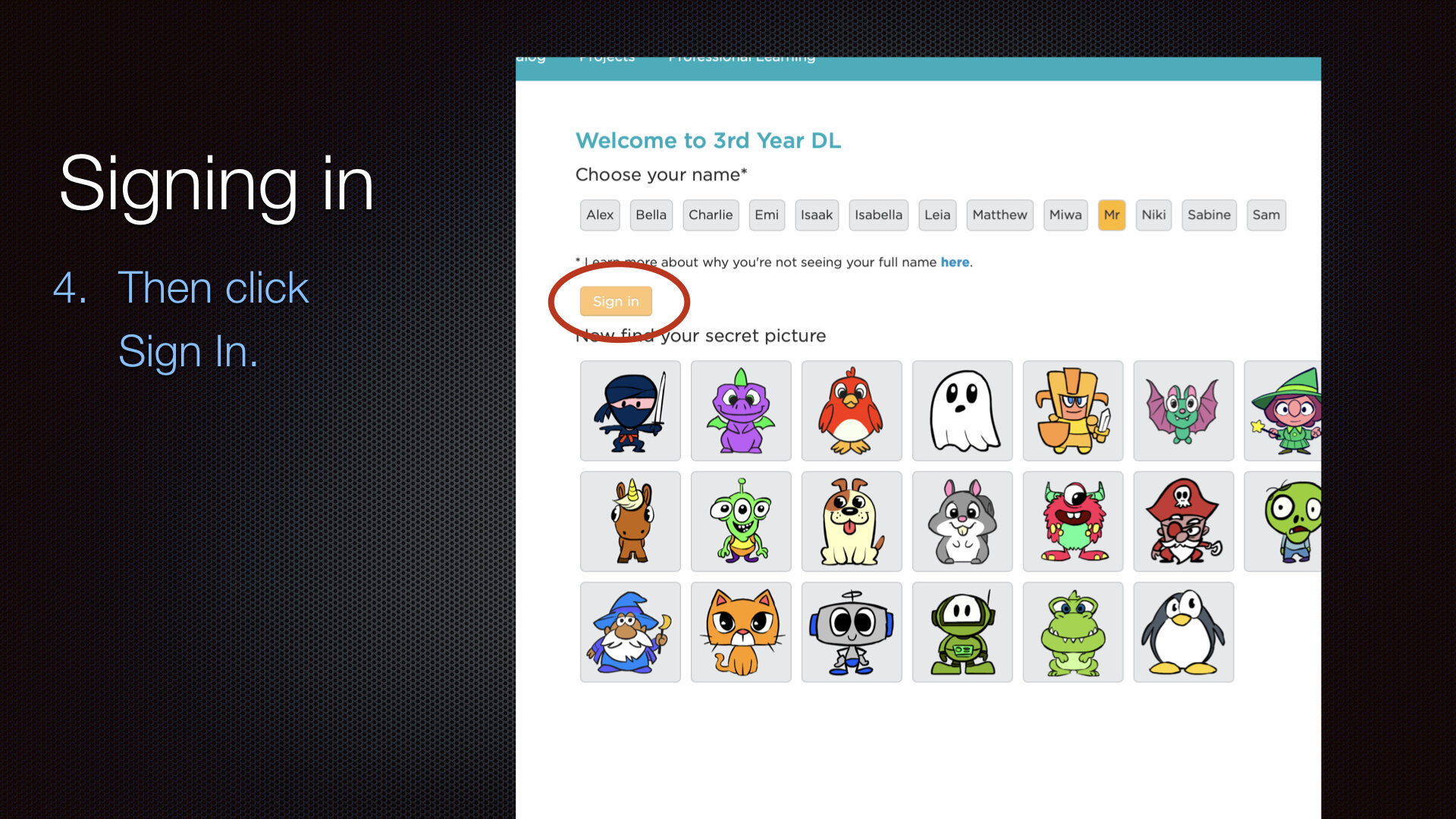Pick the red bird picture

tap(852, 411)
